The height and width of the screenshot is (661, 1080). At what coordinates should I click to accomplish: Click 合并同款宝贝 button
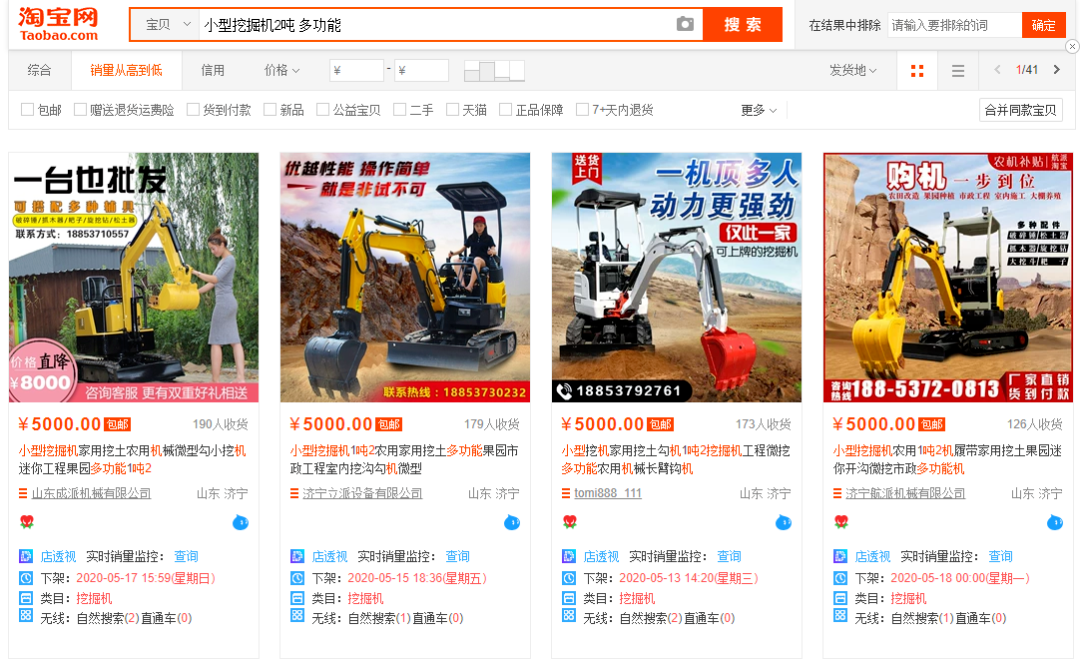tap(1020, 110)
